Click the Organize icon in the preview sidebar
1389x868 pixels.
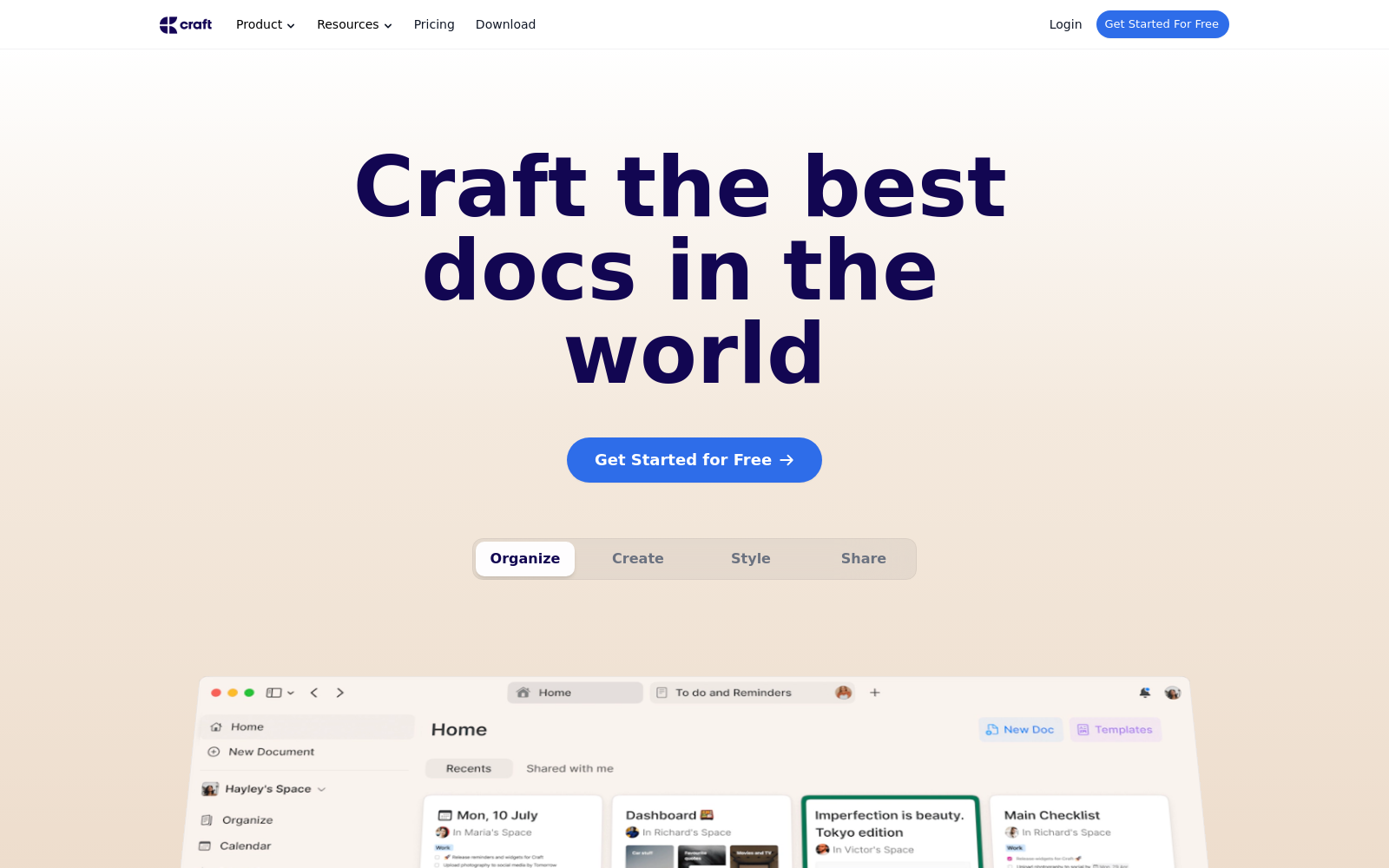click(207, 820)
